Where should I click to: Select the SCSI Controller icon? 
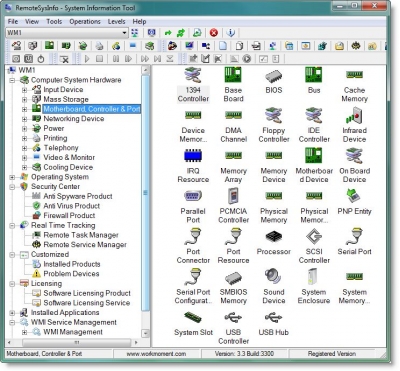tap(314, 236)
